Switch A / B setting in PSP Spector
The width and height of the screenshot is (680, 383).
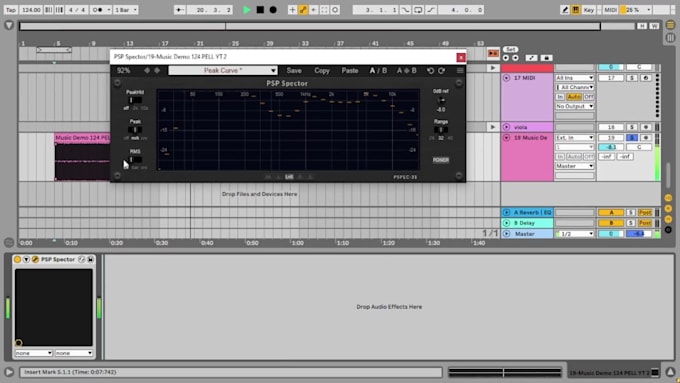378,70
